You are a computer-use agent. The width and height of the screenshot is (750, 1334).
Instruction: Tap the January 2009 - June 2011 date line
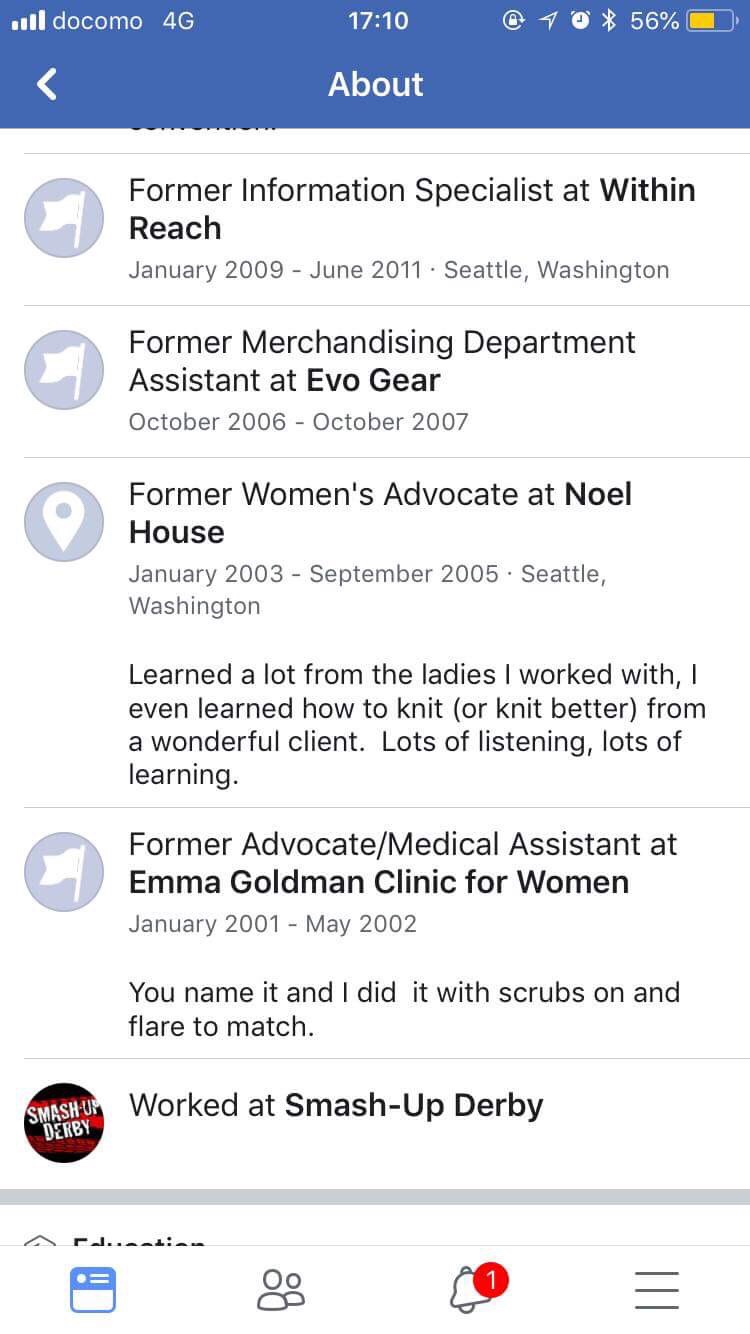point(275,270)
